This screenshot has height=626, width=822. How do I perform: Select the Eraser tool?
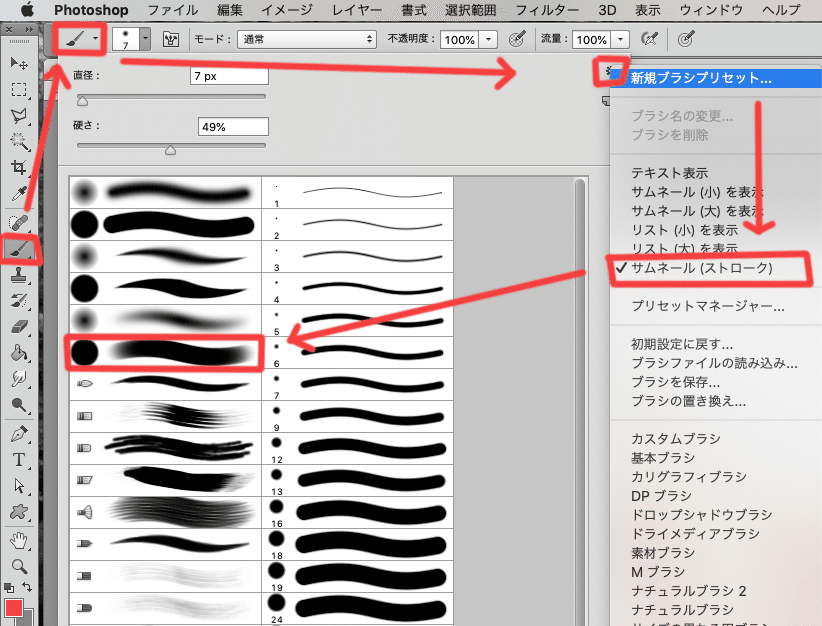click(x=19, y=327)
